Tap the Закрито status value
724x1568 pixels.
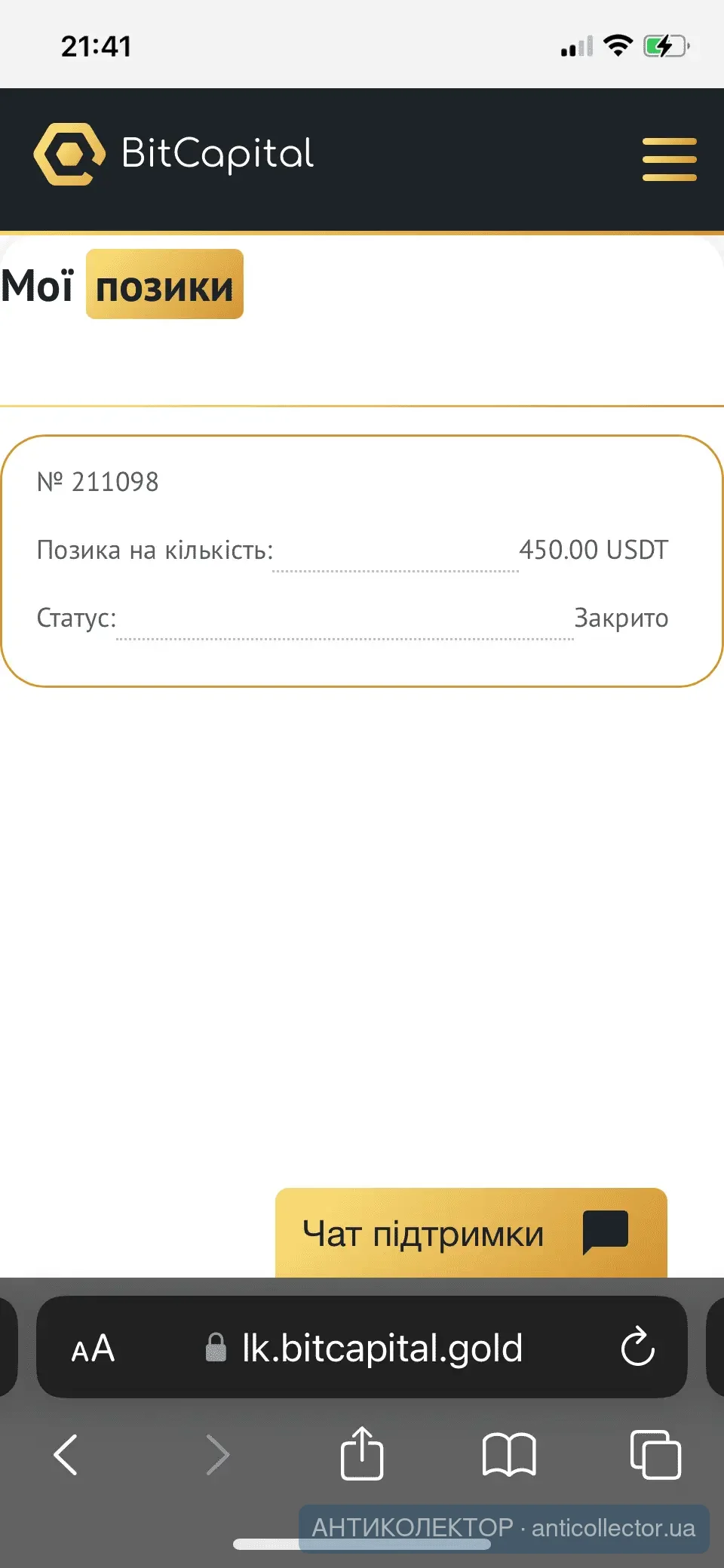[621, 618]
